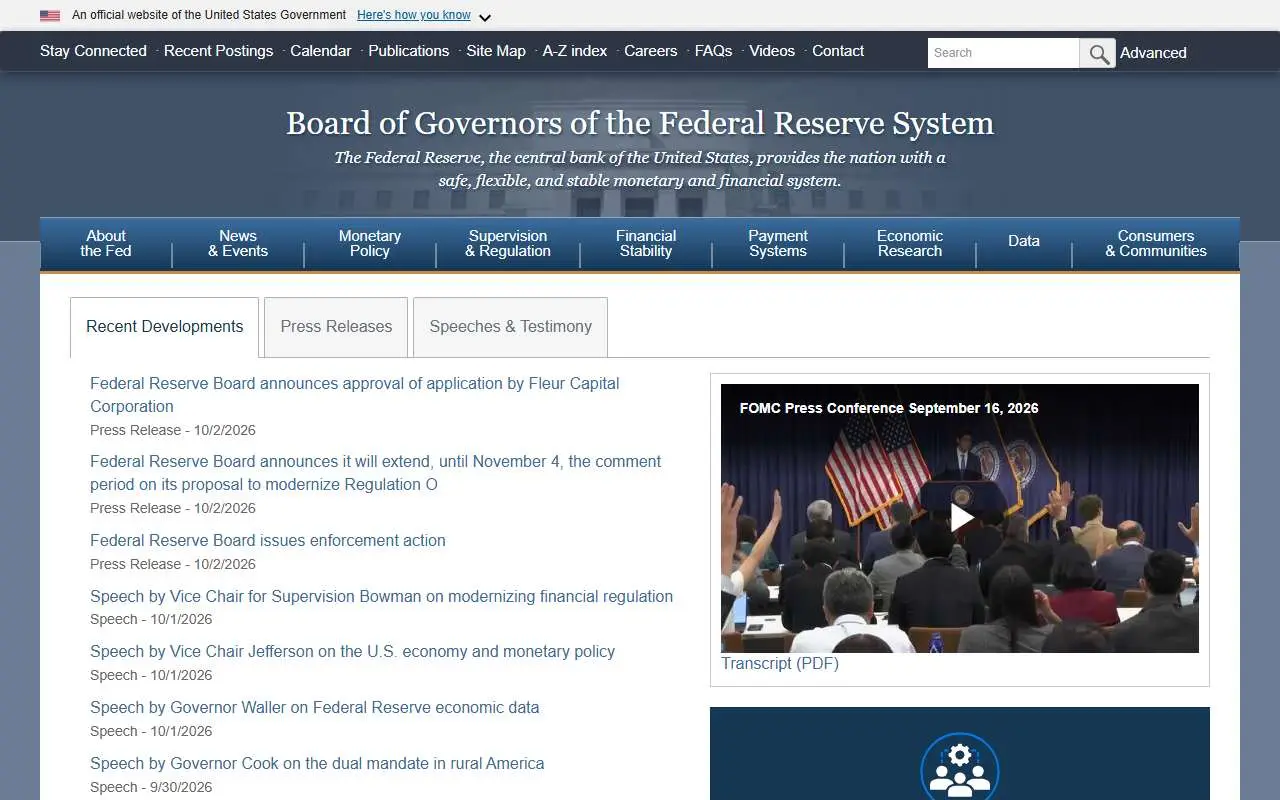The width and height of the screenshot is (1280, 800).
Task: Open Advanced search link
Action: point(1153,53)
